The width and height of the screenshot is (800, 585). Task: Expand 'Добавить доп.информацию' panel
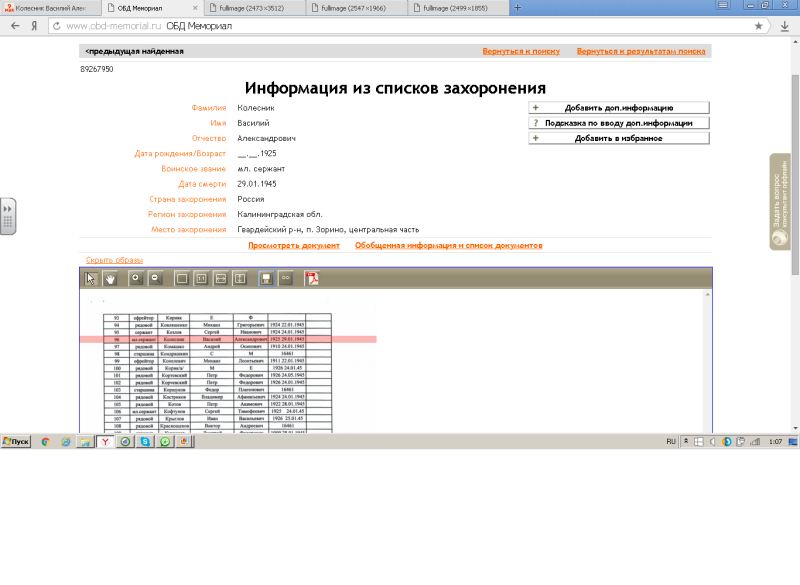click(618, 107)
